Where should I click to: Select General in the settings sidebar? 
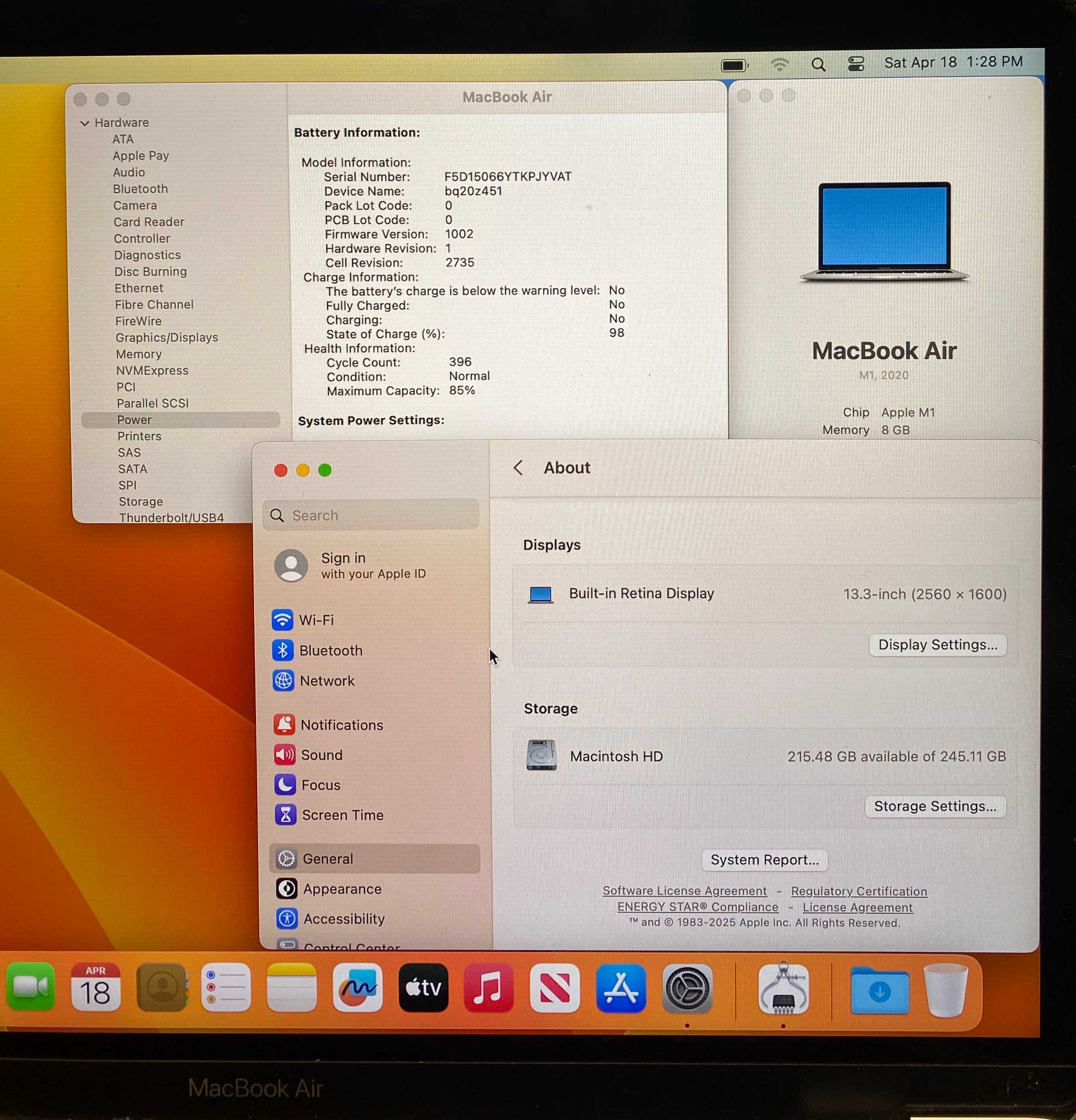click(x=374, y=859)
